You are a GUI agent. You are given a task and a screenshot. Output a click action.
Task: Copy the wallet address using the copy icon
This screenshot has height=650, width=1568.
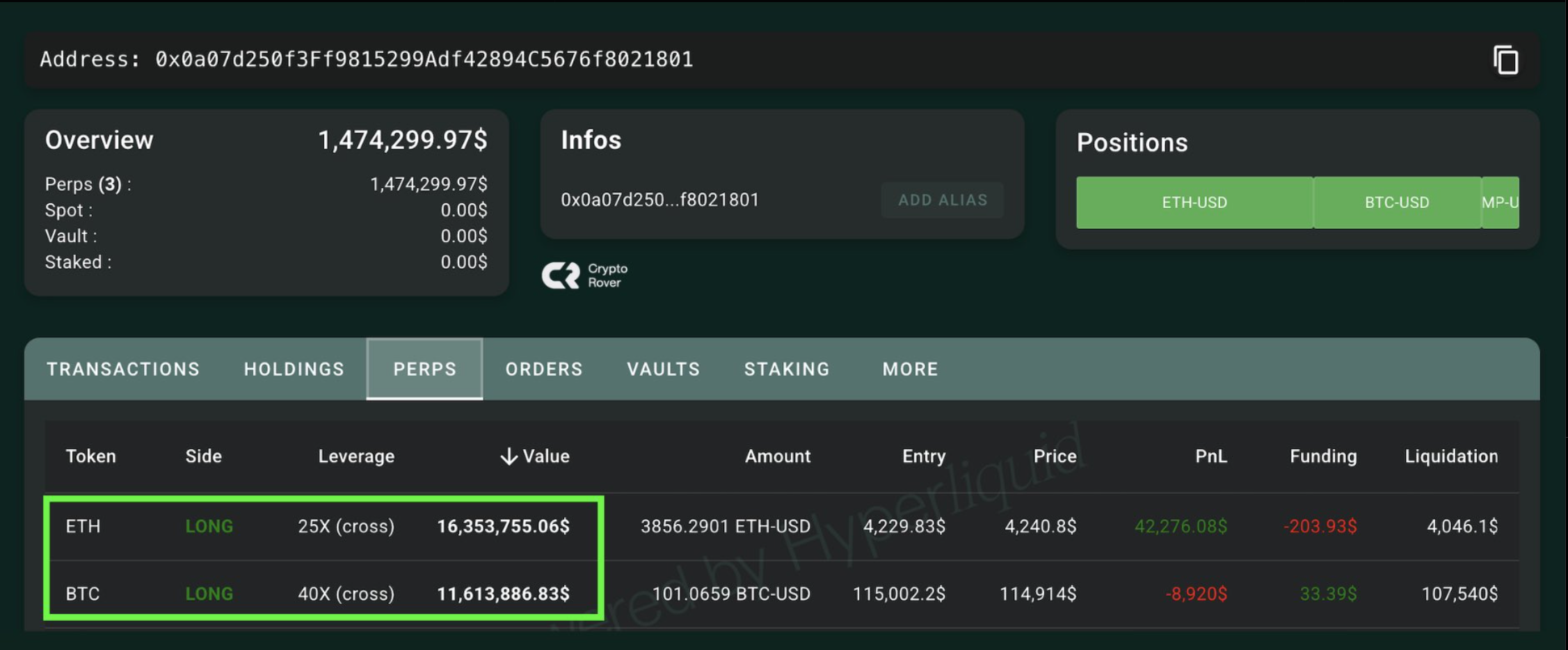pos(1507,60)
